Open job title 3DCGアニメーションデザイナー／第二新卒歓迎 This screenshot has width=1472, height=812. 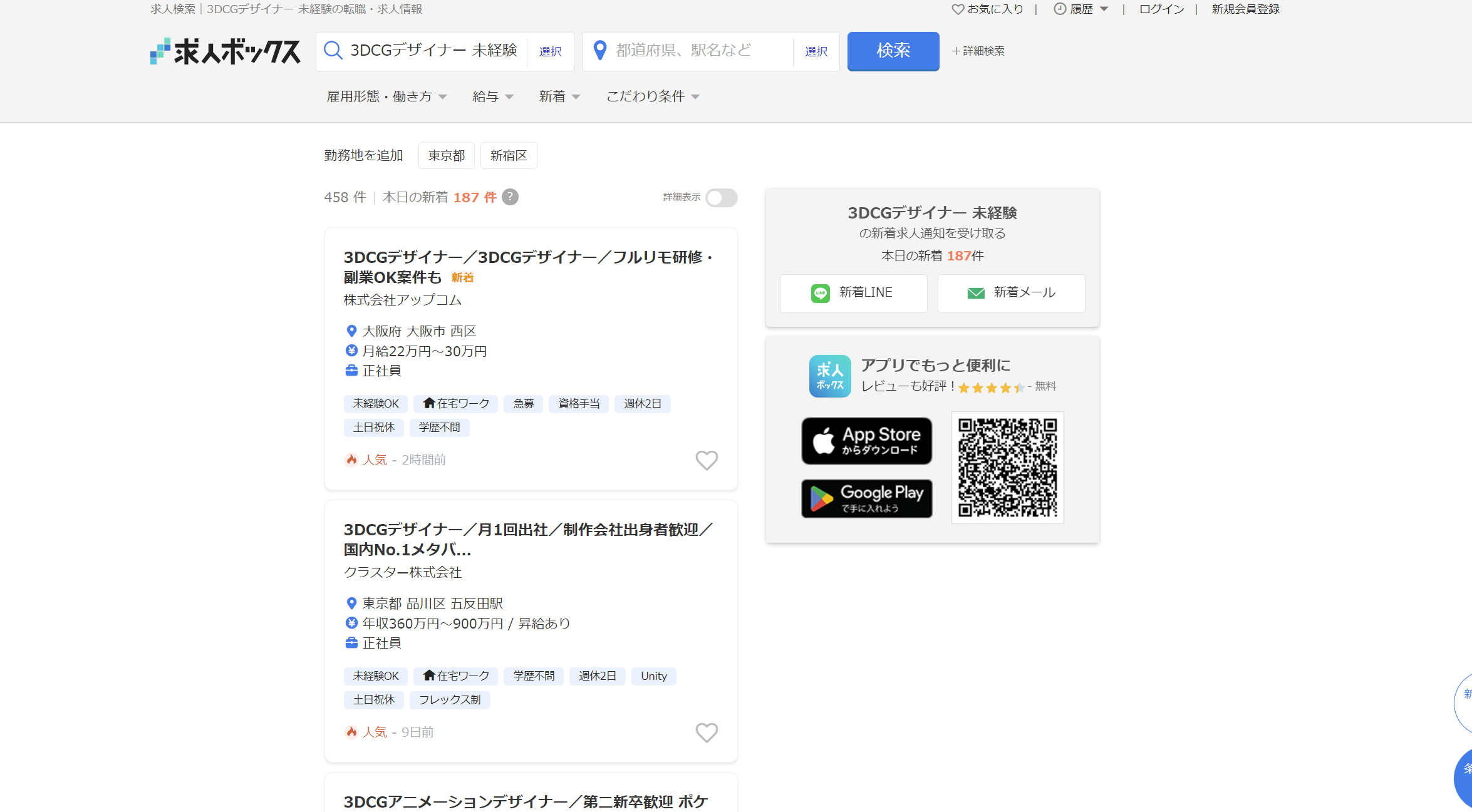point(526,801)
